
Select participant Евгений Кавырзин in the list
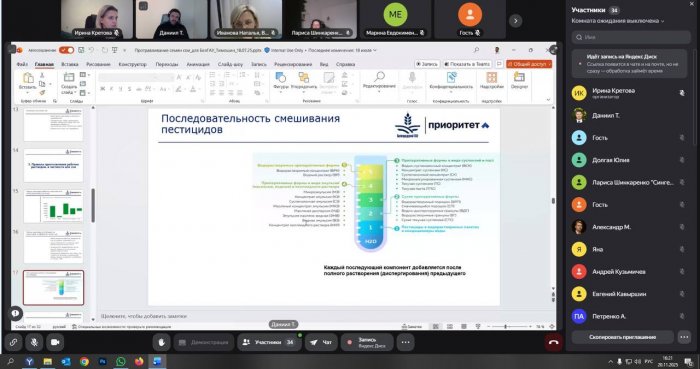point(629,294)
